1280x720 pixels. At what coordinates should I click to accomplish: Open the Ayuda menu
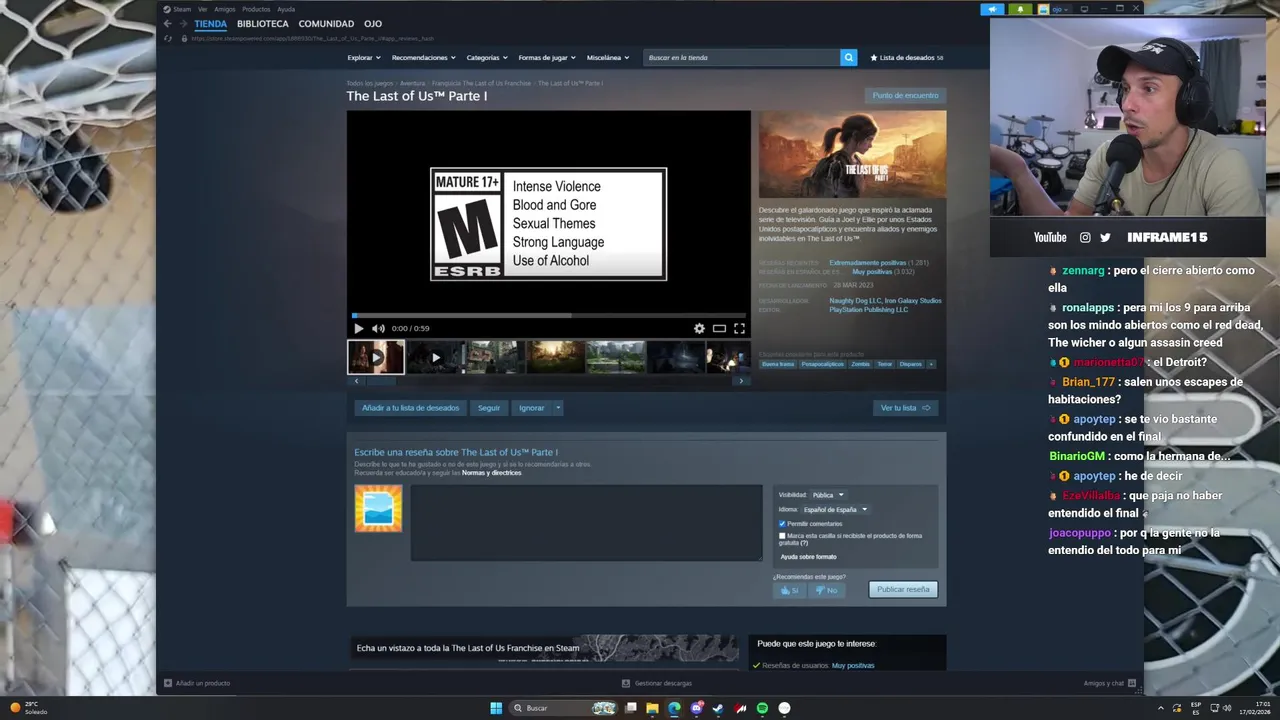286,9
